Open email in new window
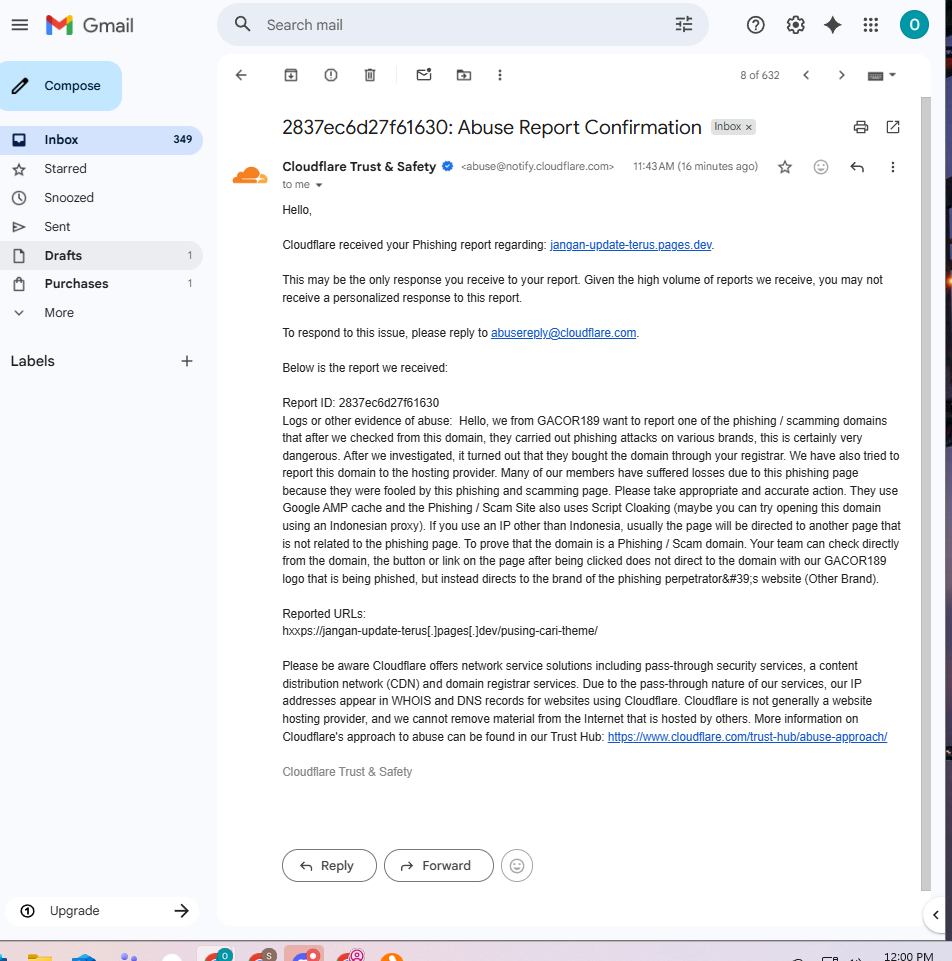Image resolution: width=952 pixels, height=961 pixels. coord(893,127)
